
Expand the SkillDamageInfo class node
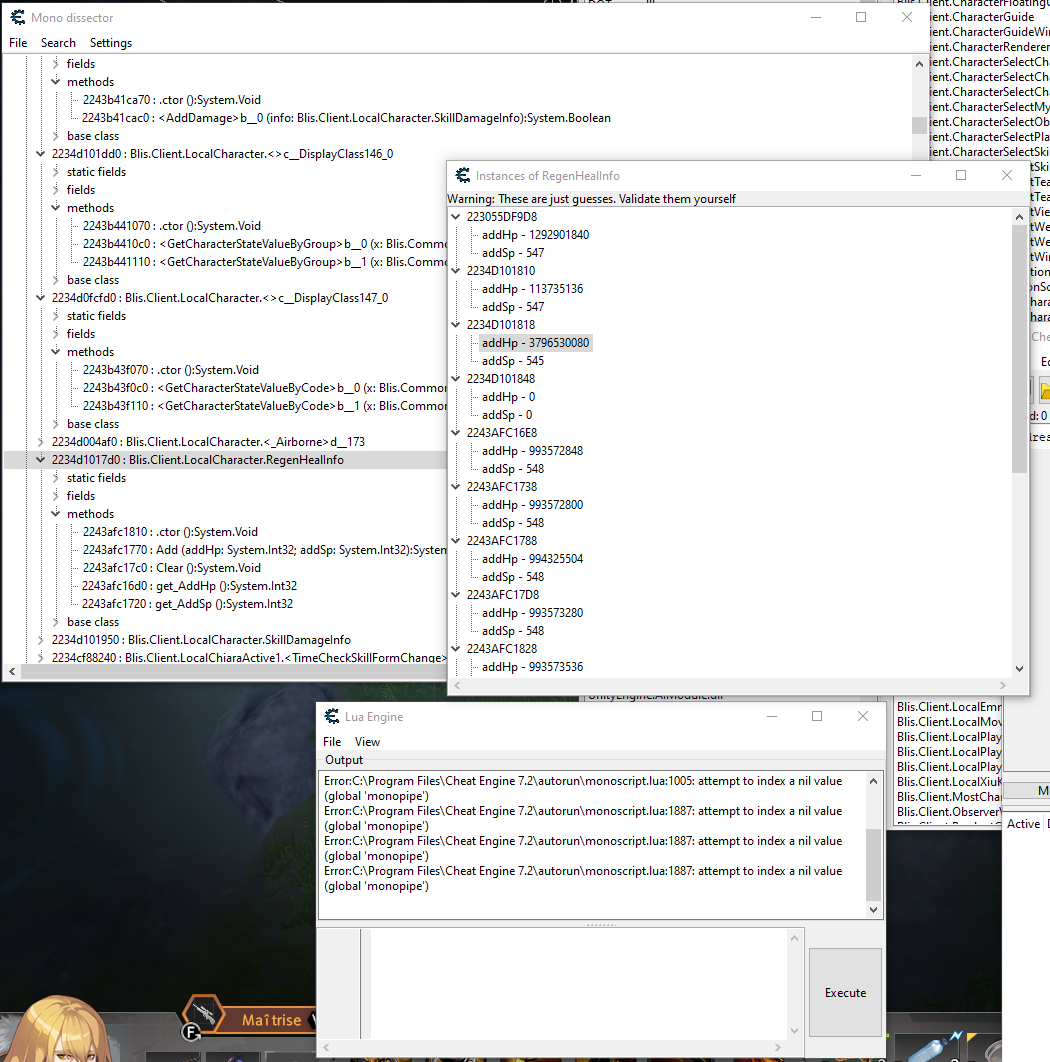[x=40, y=640]
